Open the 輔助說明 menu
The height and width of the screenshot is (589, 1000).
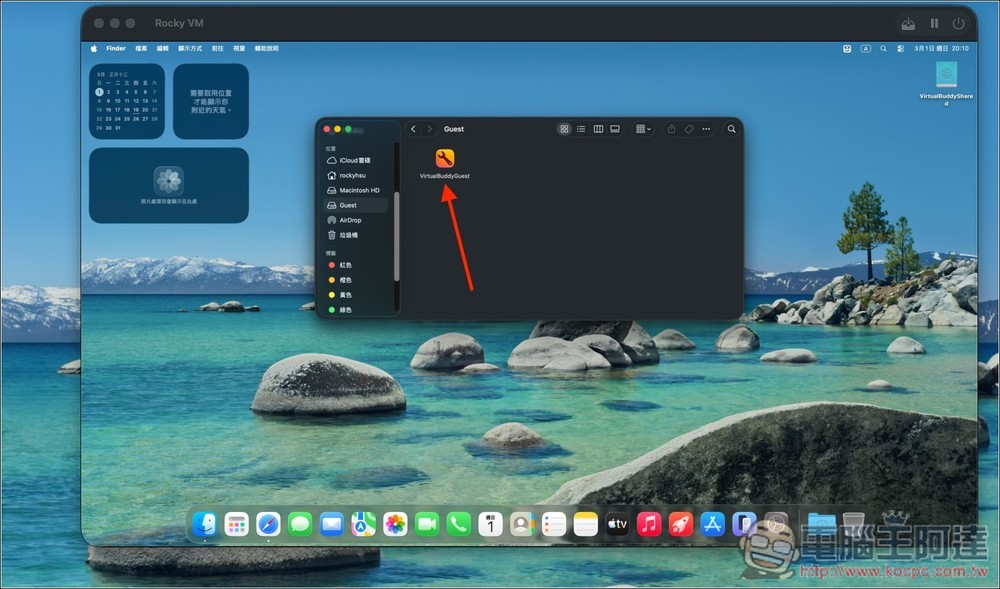pos(267,48)
